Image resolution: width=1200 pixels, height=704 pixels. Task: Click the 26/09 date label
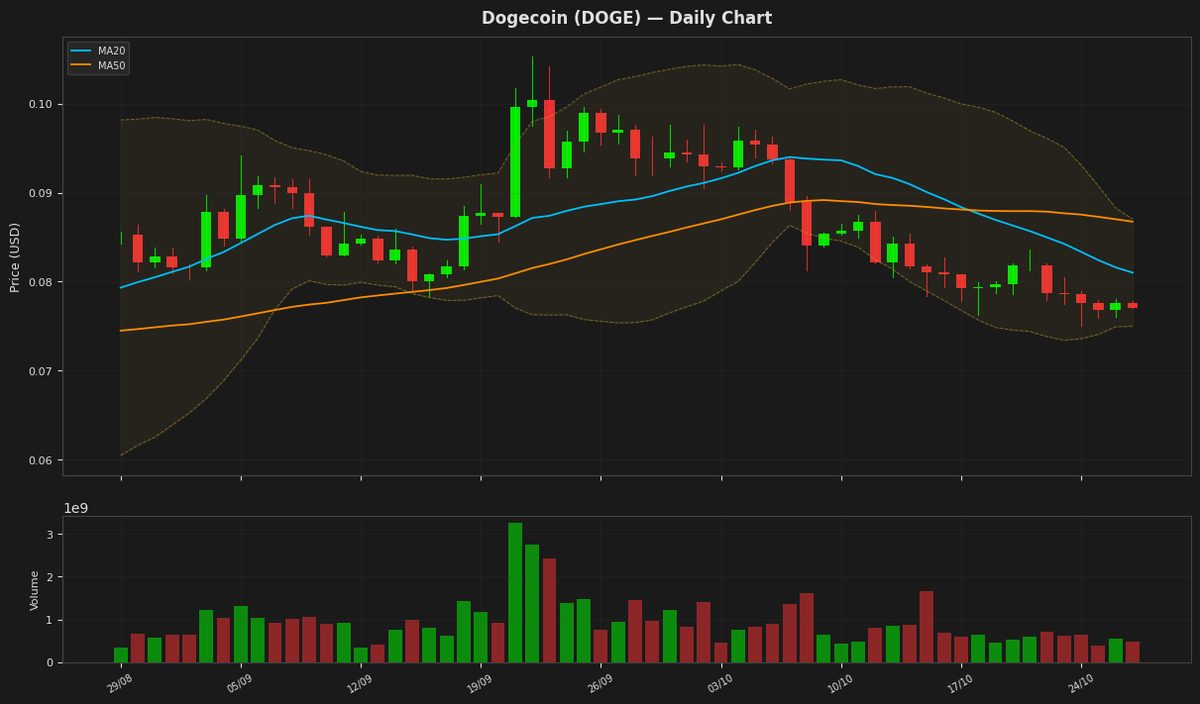(599, 683)
